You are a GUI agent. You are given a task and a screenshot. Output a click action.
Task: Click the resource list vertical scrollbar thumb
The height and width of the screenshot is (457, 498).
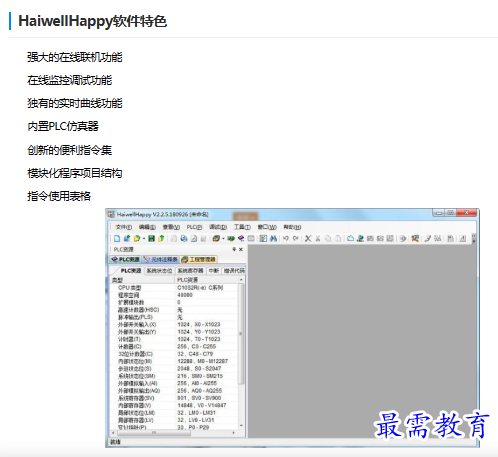241,334
